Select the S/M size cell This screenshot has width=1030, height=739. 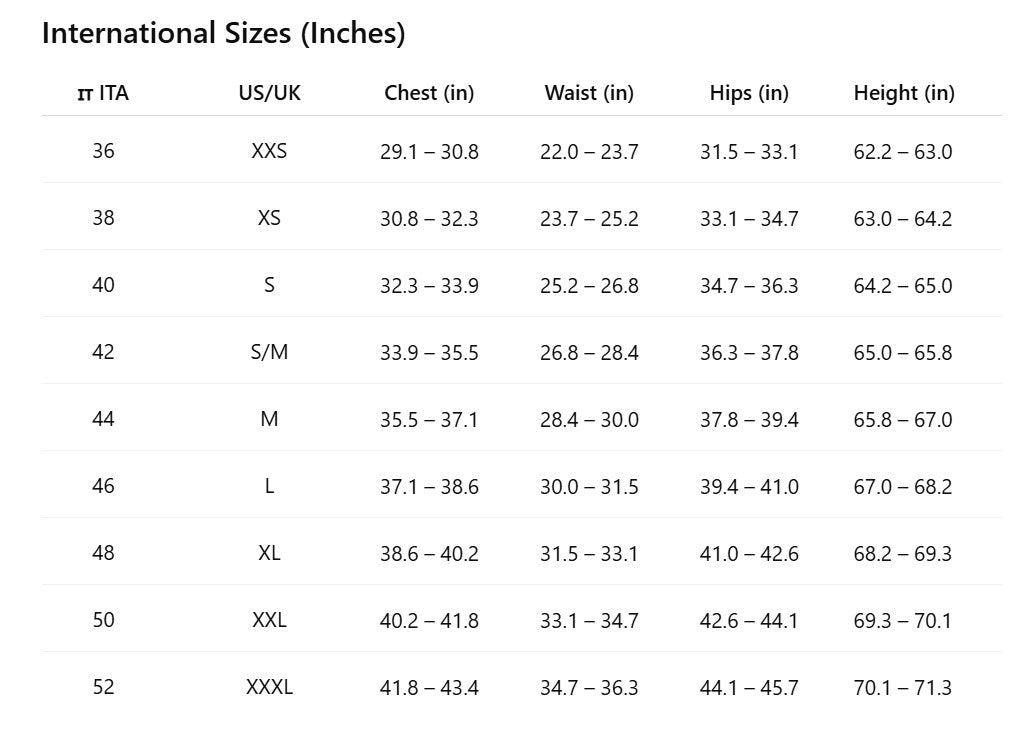pos(269,352)
